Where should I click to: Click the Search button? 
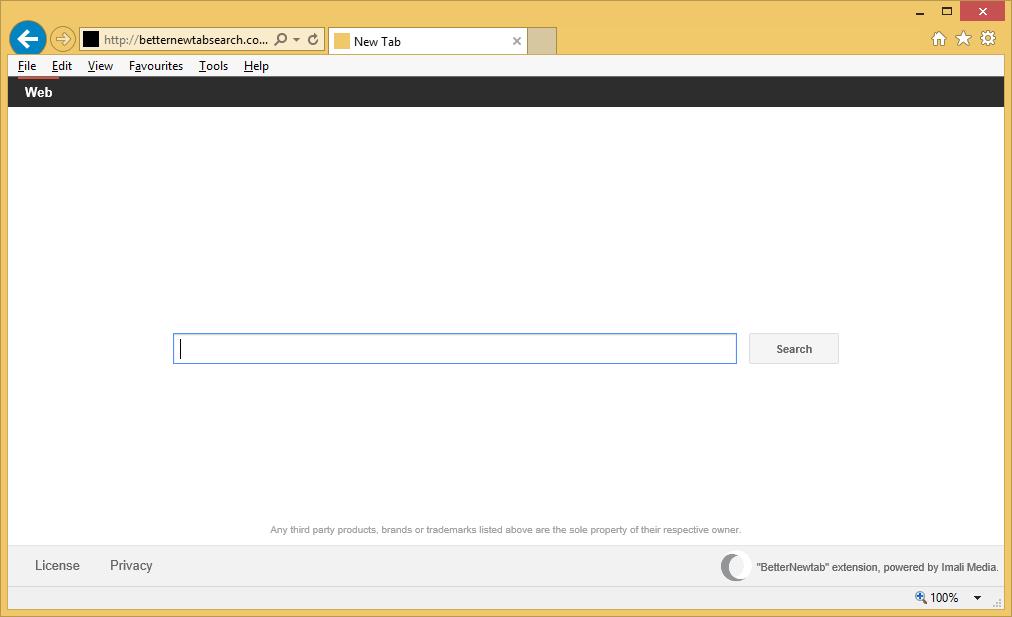tap(793, 349)
